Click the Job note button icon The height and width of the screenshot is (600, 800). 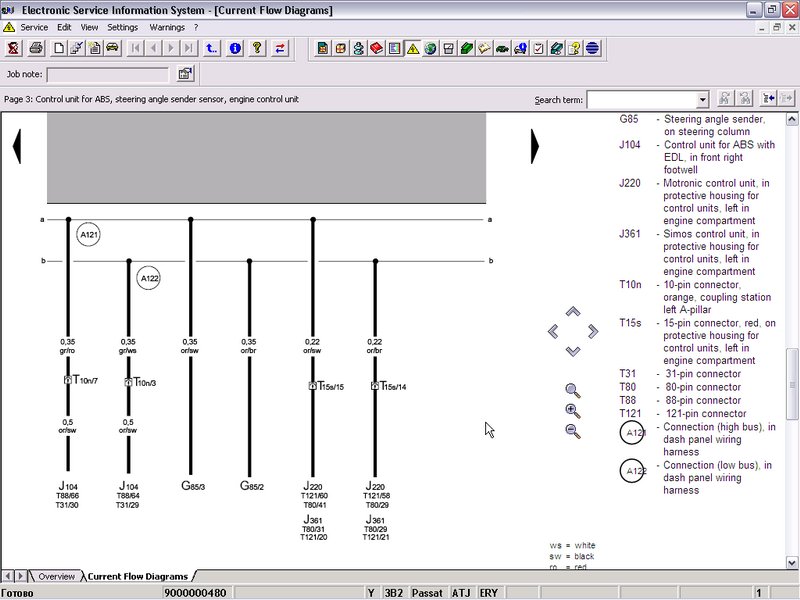point(185,74)
